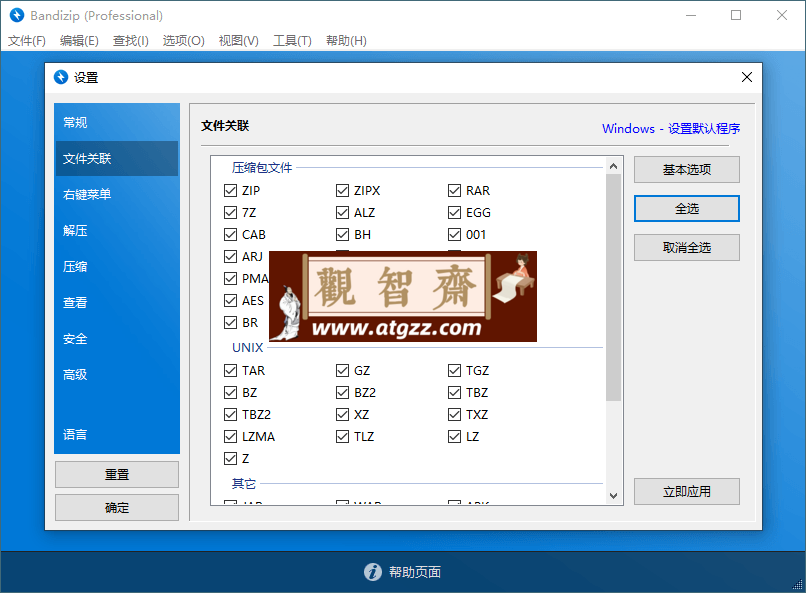Switch to the 压缩 settings tab
Viewport: 806px width, 593px height.
117,266
